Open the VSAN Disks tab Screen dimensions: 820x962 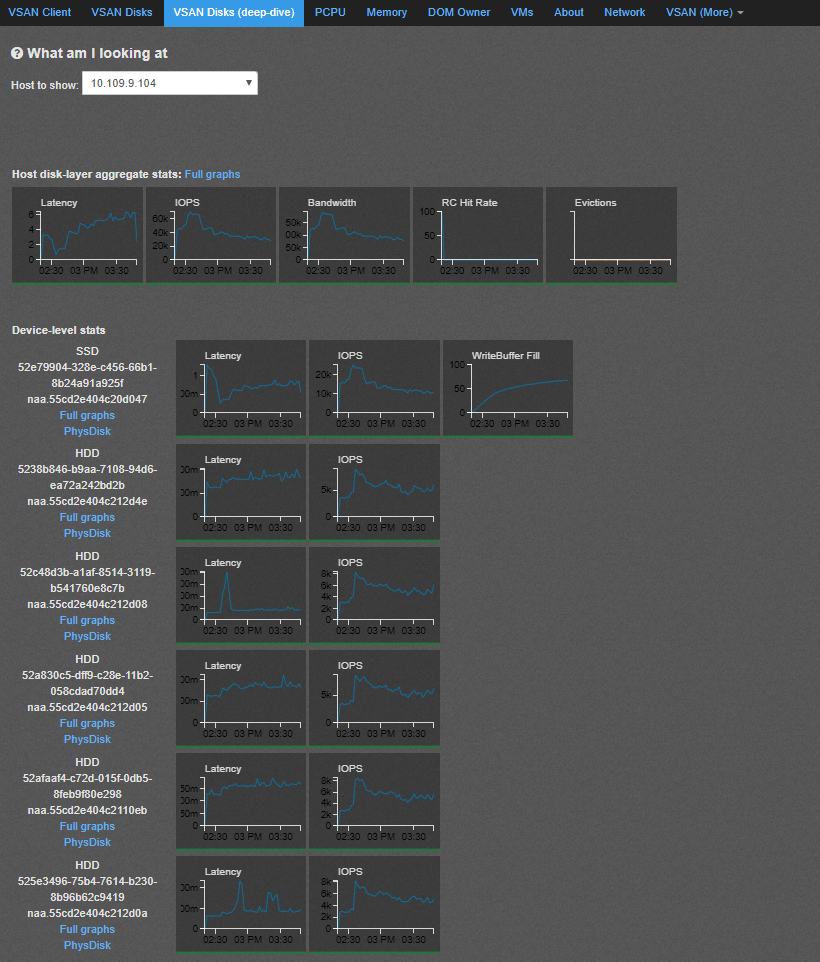pos(122,12)
